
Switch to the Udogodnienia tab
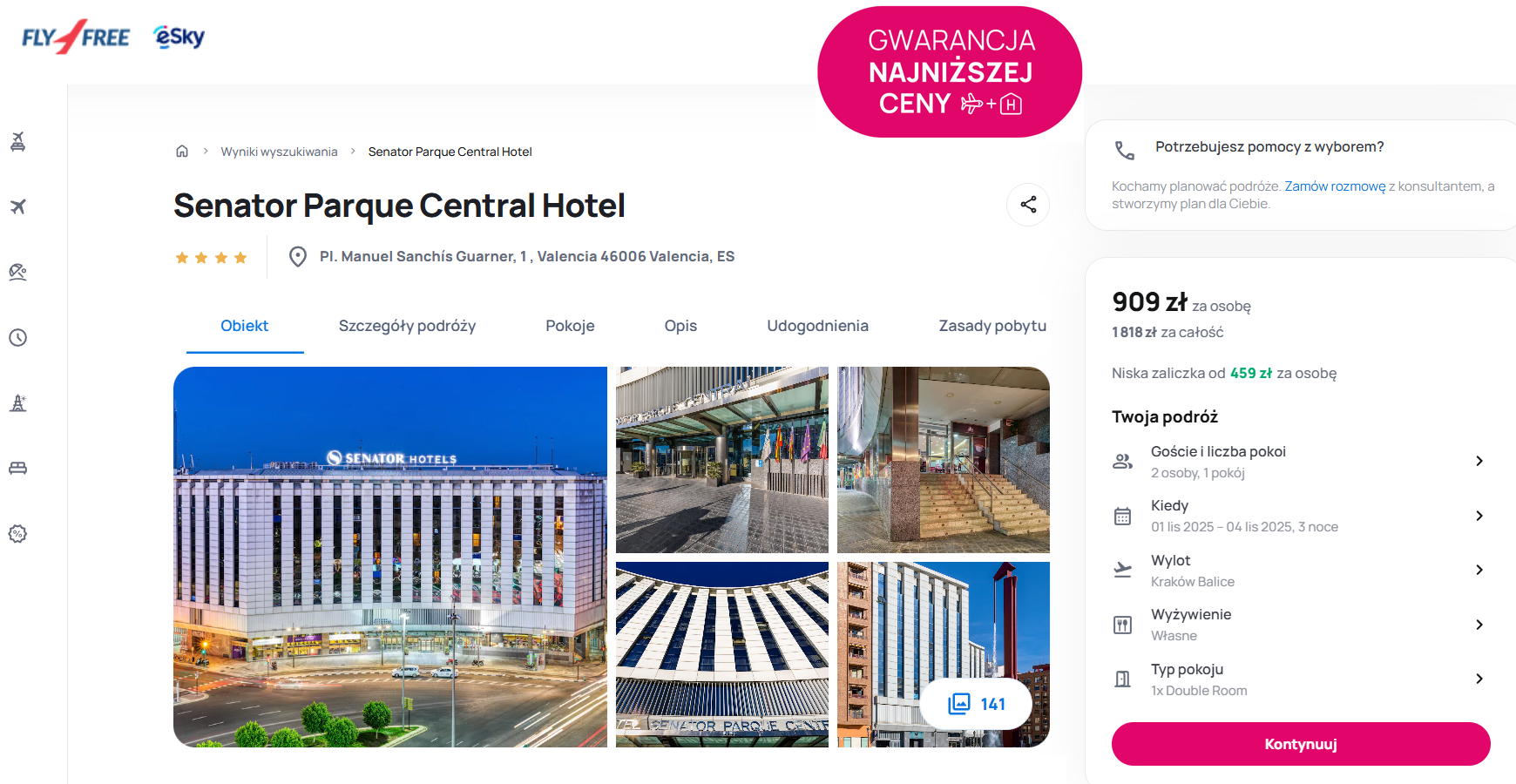point(817,326)
